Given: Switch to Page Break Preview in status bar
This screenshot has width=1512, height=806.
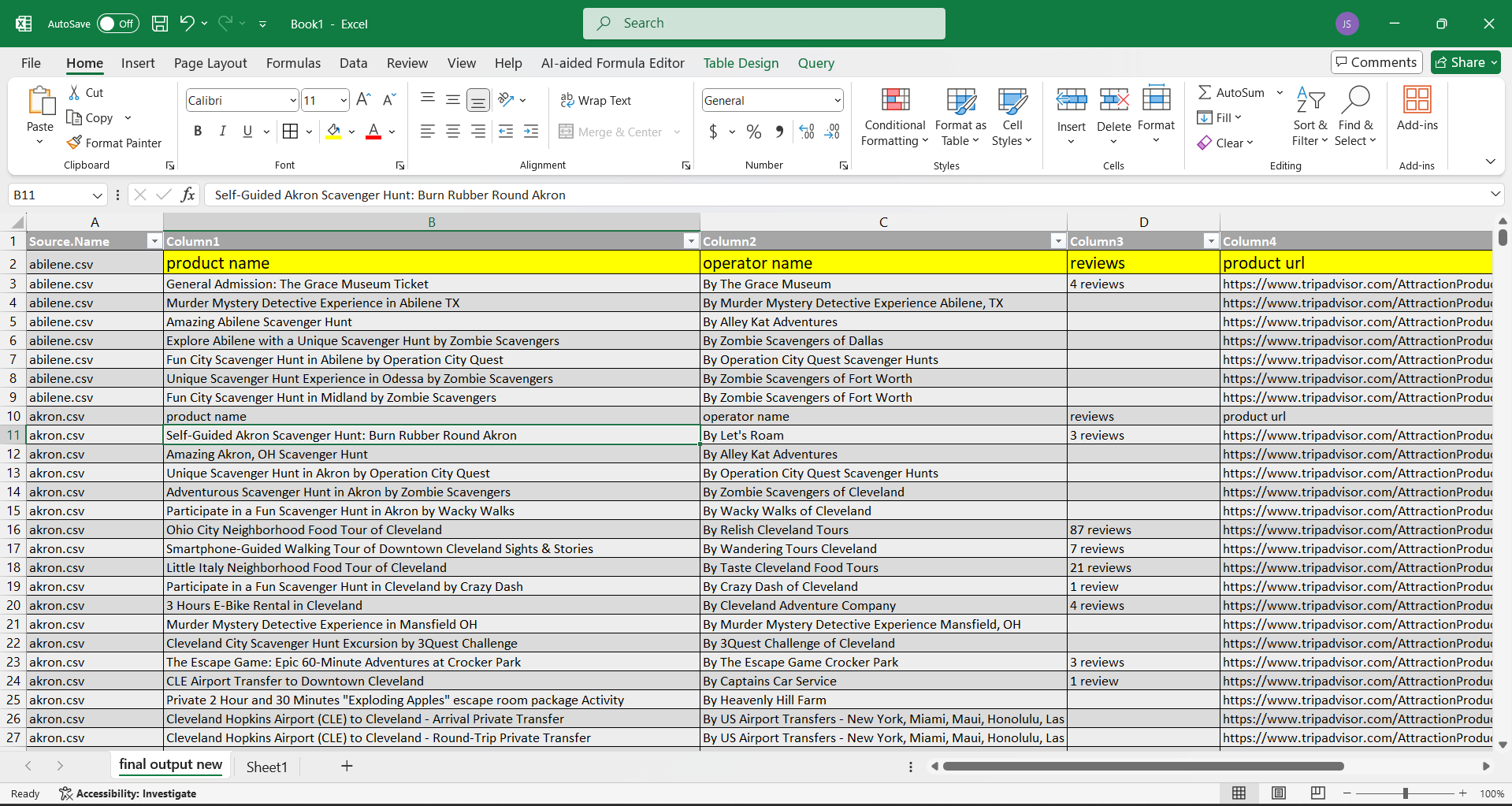Looking at the screenshot, I should (1317, 793).
